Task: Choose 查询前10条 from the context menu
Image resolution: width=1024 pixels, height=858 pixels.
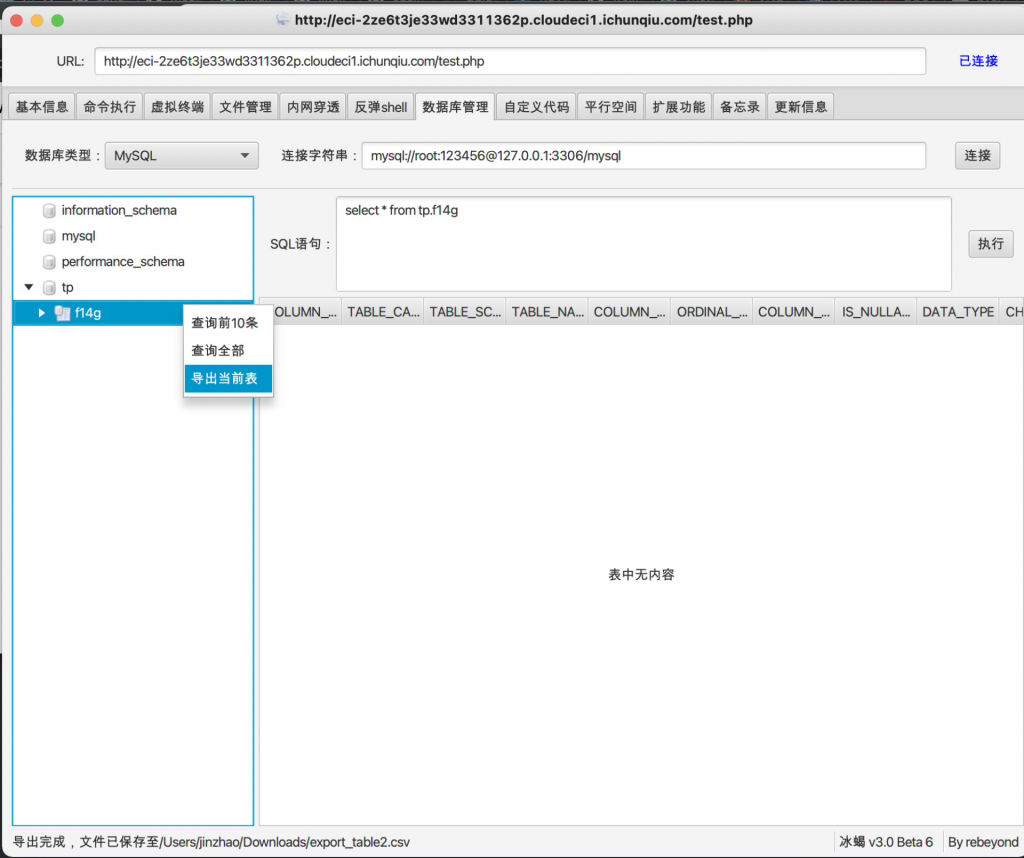Action: click(x=227, y=324)
